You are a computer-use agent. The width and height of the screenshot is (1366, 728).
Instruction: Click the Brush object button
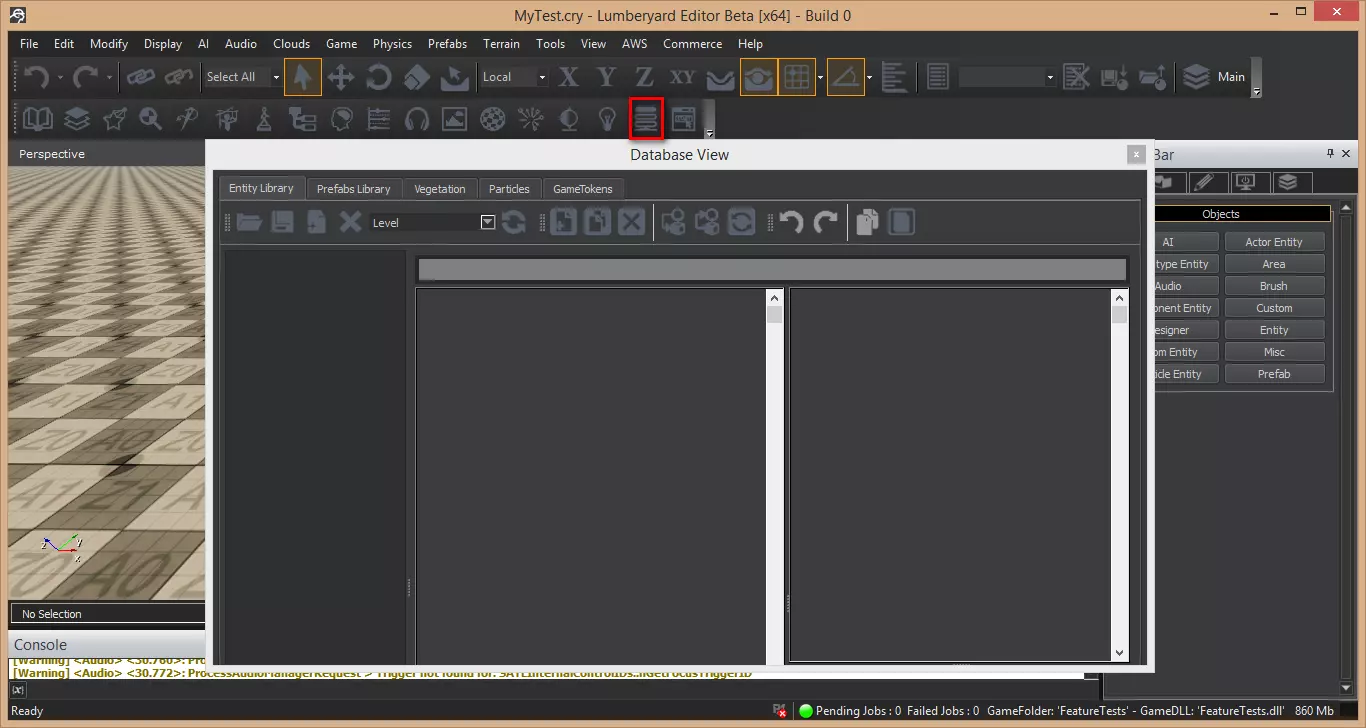1274,286
